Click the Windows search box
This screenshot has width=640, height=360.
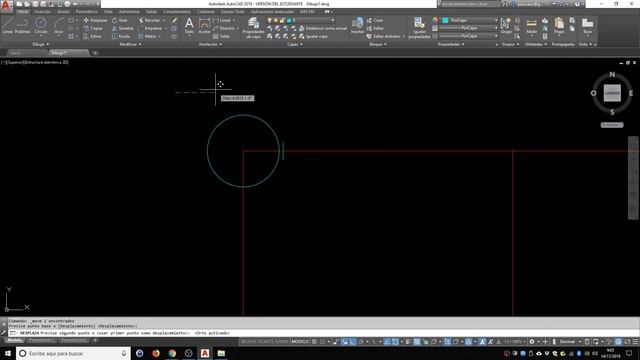[73, 353]
